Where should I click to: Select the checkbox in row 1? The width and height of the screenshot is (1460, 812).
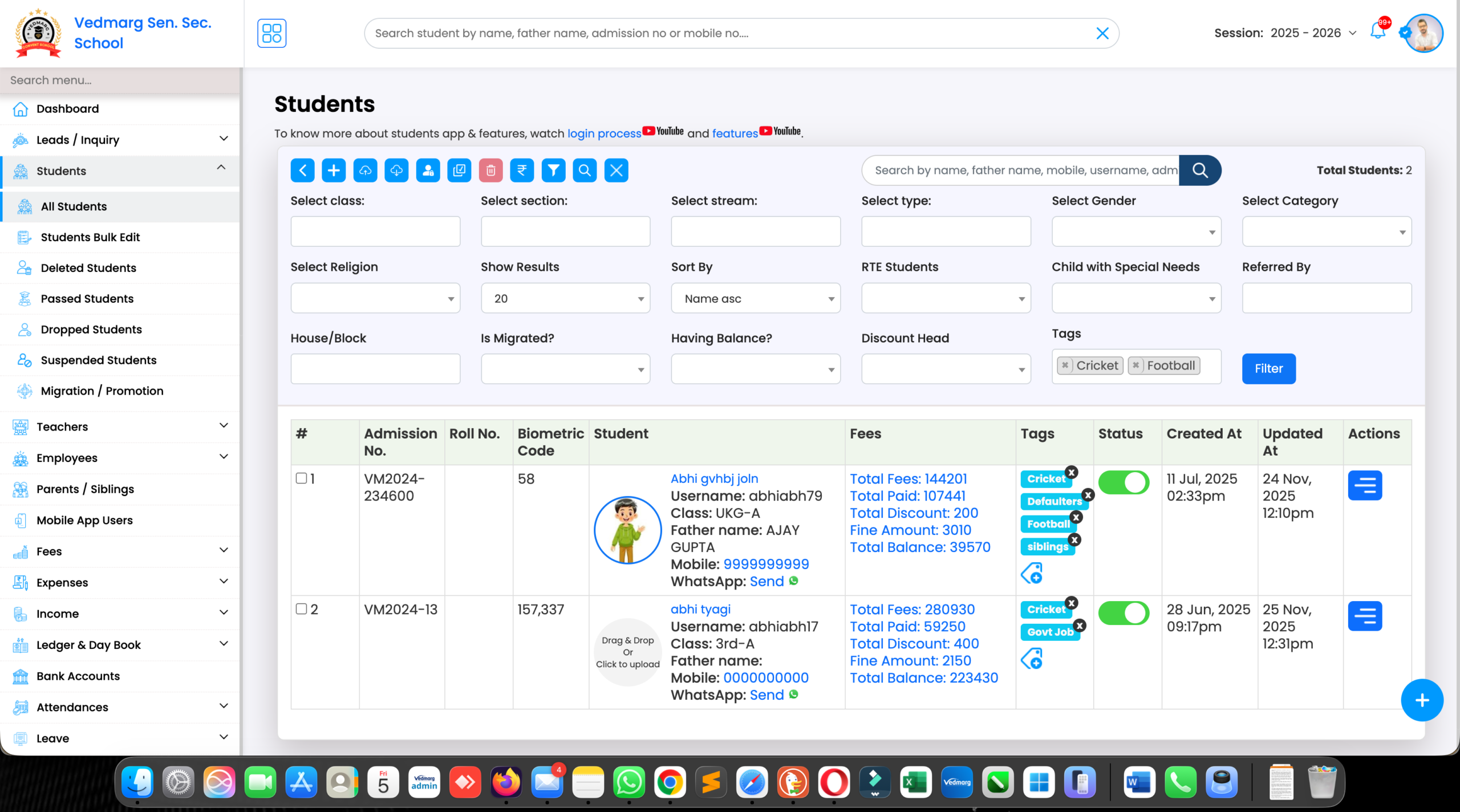coord(302,478)
